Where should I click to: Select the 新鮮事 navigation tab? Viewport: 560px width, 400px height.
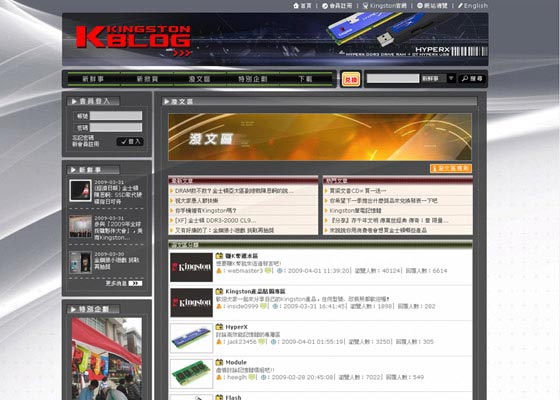[94, 79]
